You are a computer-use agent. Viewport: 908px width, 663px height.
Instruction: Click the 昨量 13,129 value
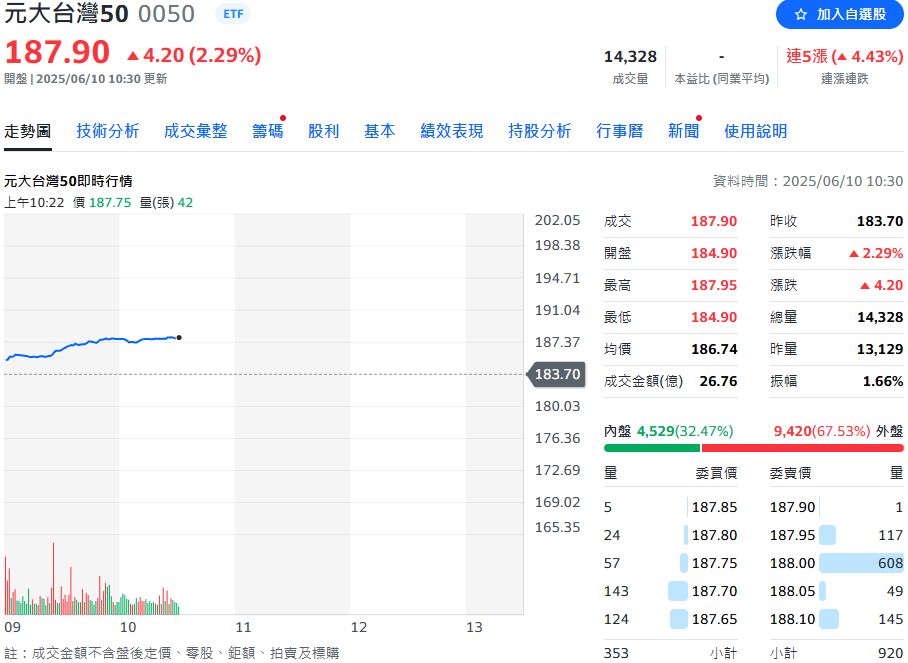[x=880, y=349]
